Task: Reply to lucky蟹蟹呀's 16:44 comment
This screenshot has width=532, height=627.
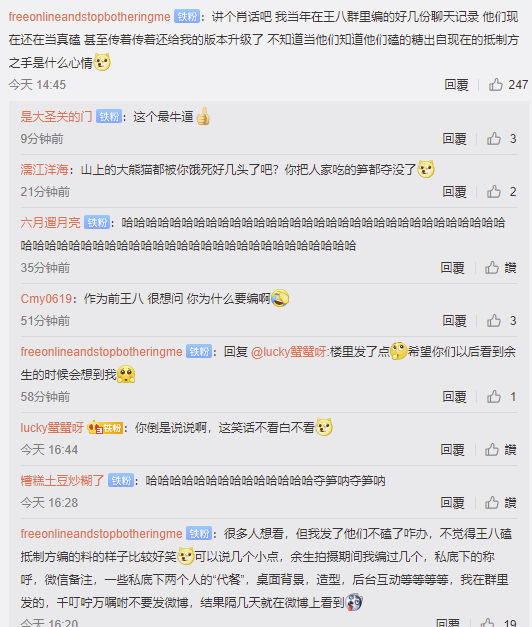Action: [452, 450]
